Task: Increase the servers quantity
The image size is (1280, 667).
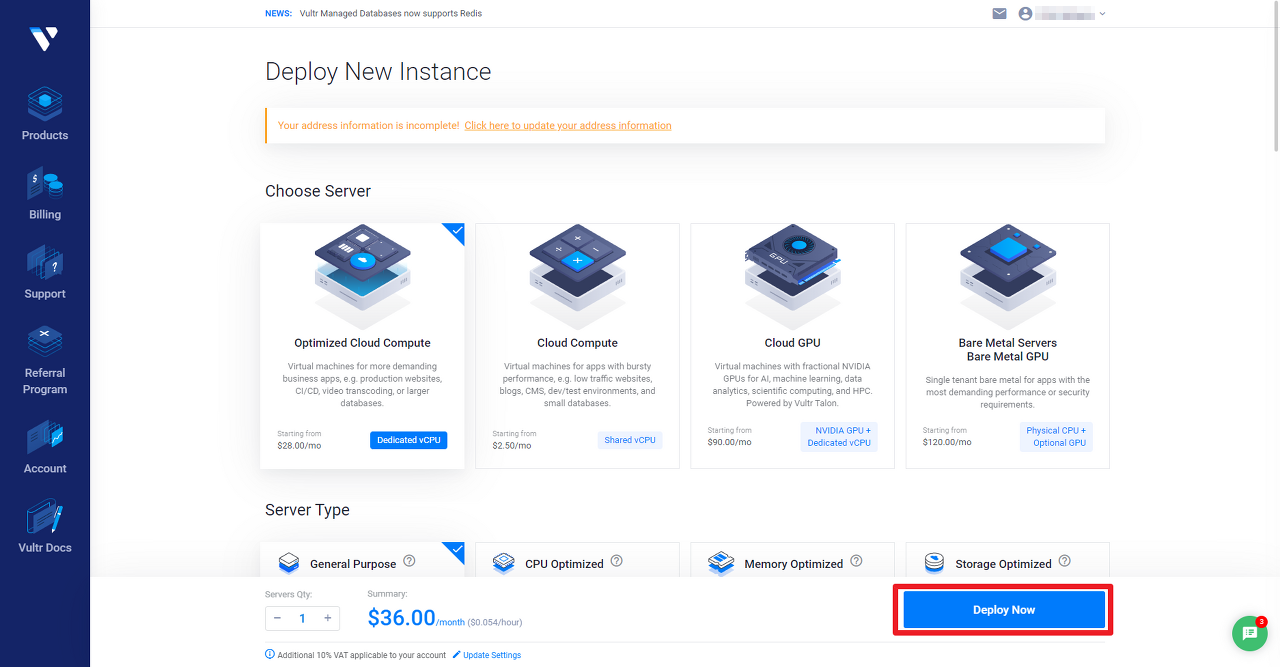Action: (327, 618)
